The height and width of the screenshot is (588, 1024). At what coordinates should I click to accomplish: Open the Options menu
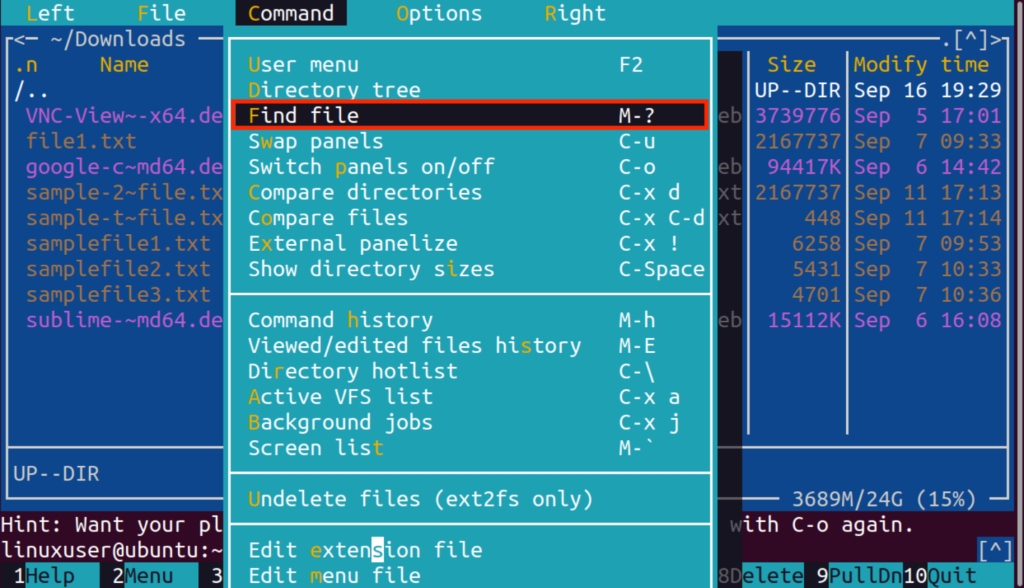pos(438,13)
